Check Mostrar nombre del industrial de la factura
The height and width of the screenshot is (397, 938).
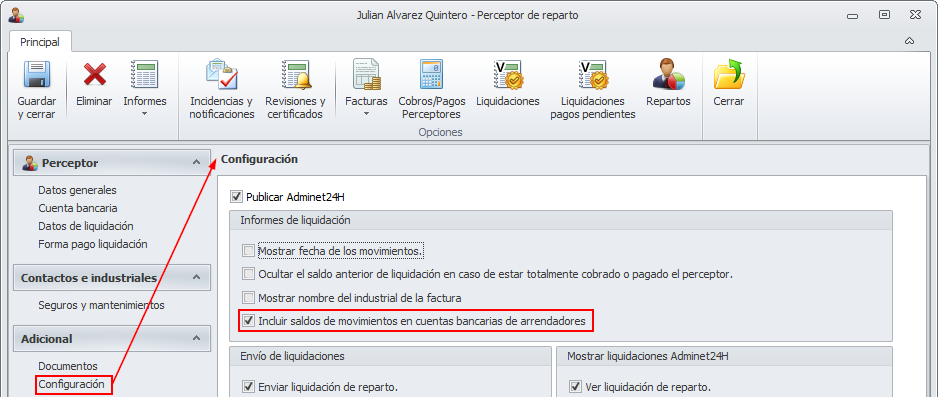(x=248, y=298)
